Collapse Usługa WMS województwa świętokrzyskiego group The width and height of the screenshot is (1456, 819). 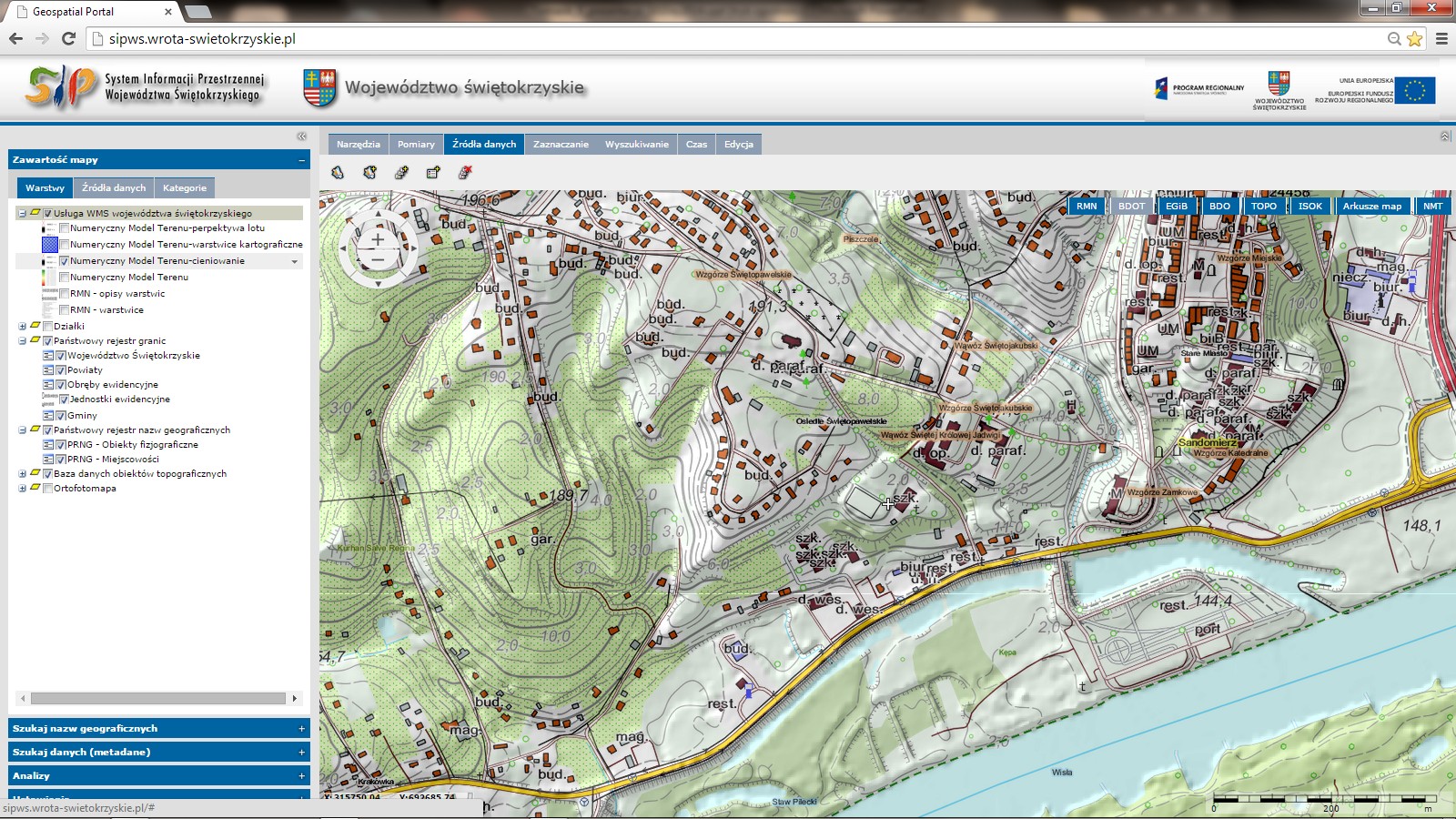[23, 214]
